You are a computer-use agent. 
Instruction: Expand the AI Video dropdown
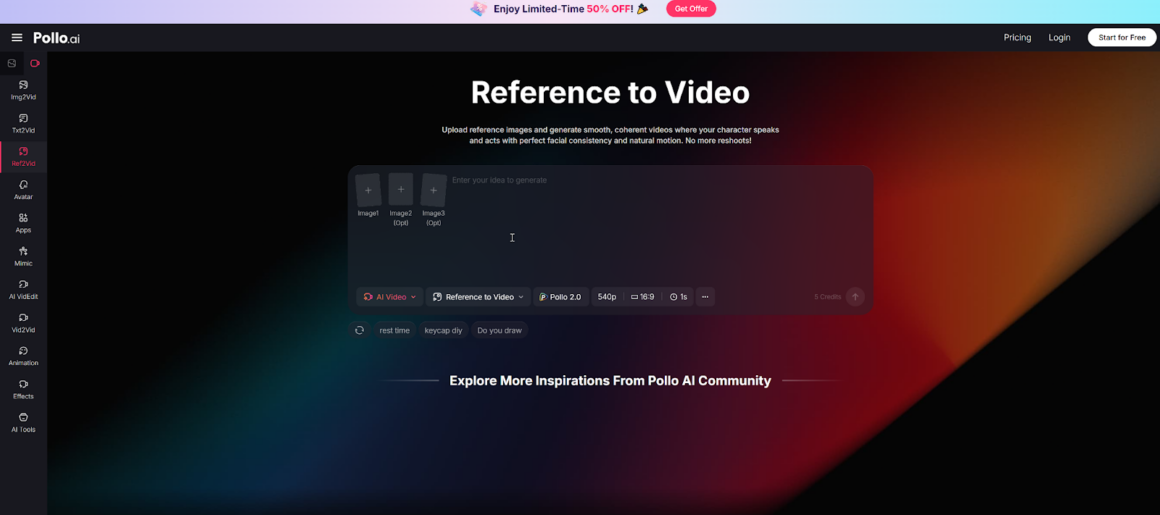(389, 297)
